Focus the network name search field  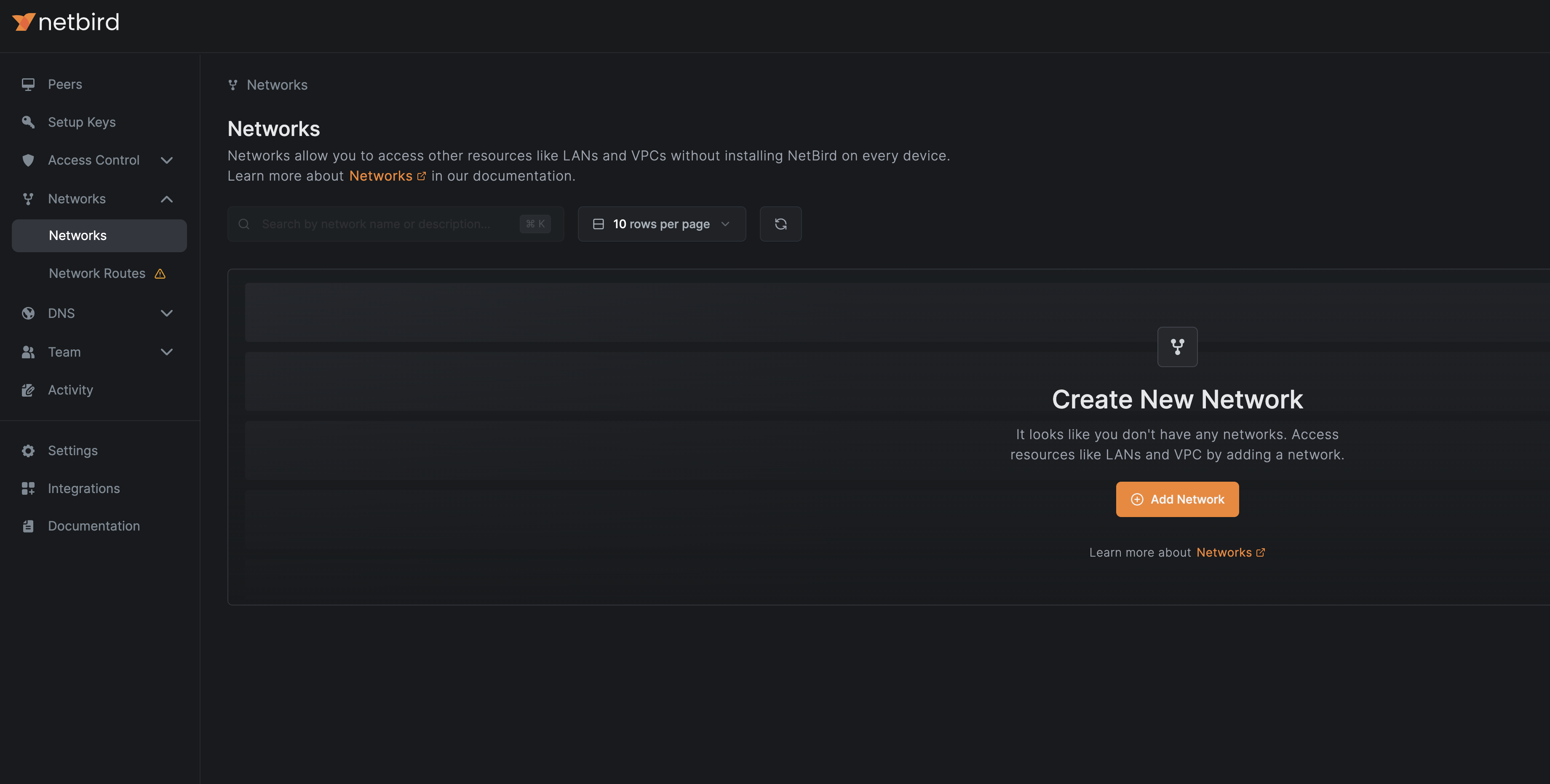pos(385,224)
